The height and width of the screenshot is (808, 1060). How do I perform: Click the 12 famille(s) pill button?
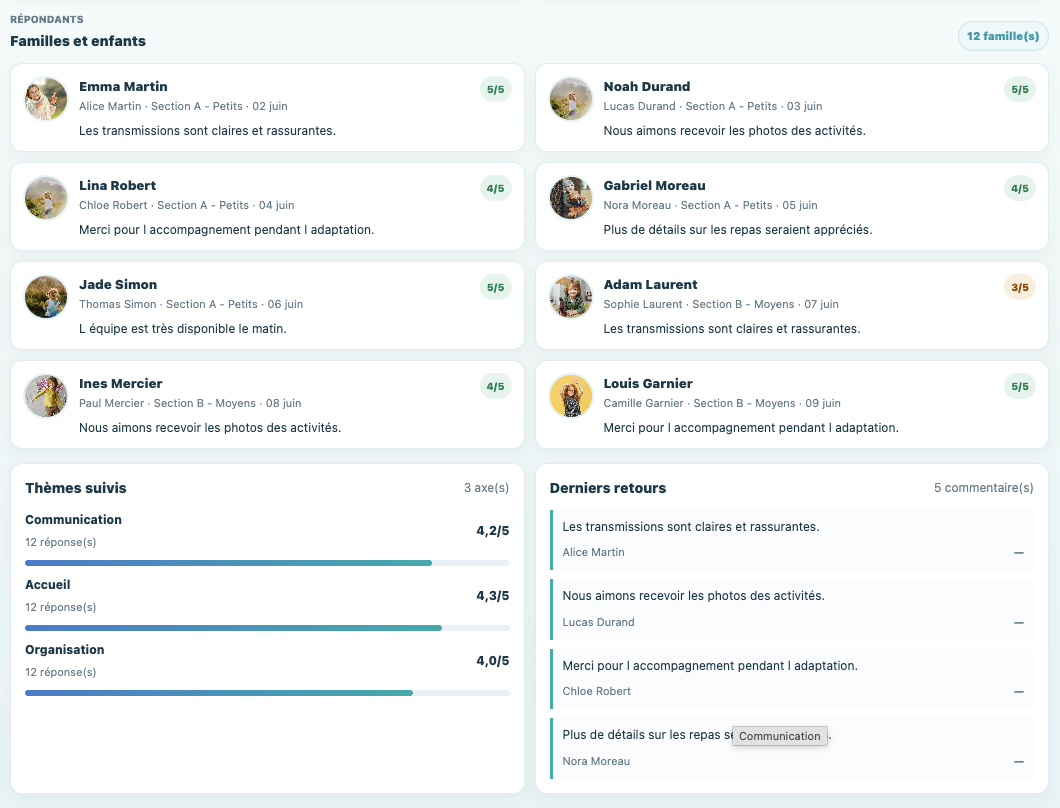tap(1003, 36)
